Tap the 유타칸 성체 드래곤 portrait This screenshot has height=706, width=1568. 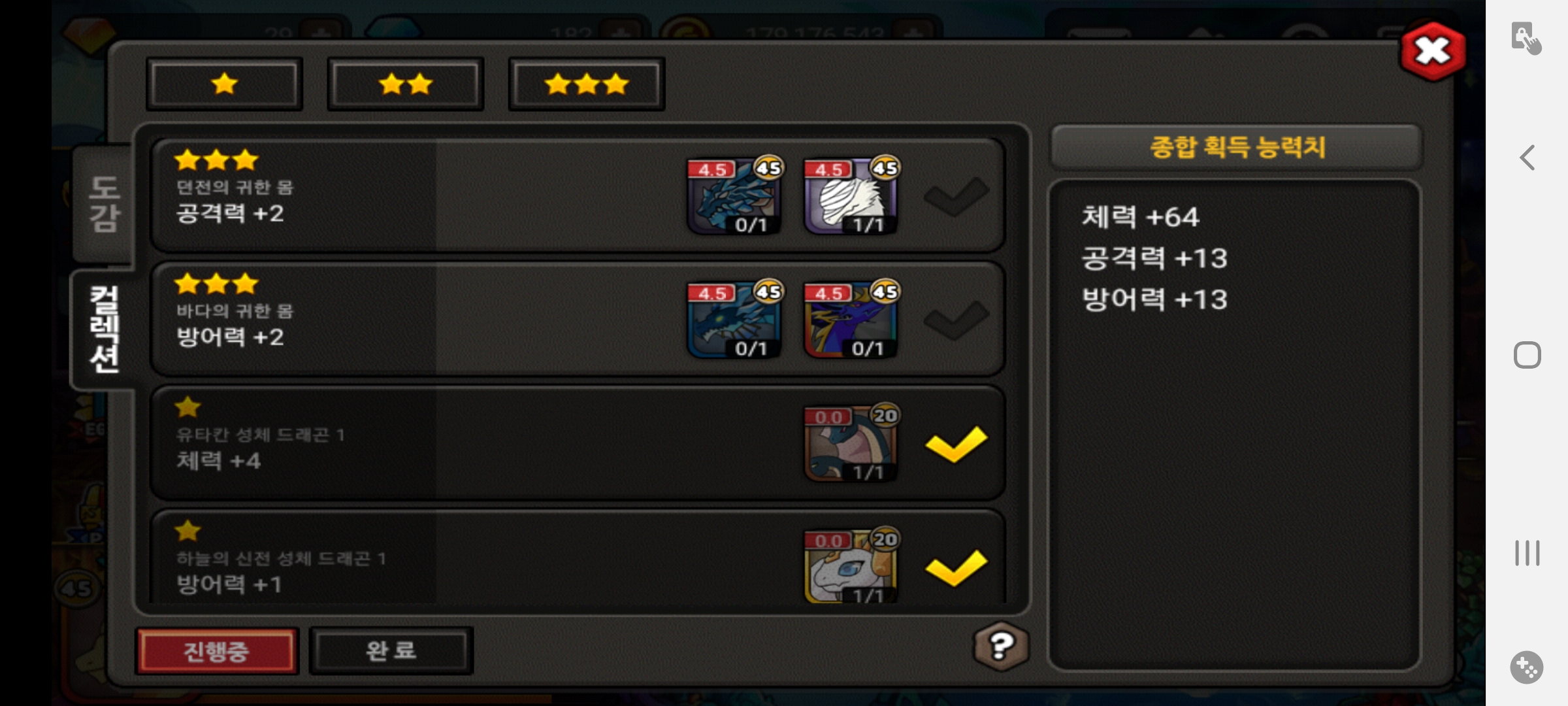click(851, 443)
